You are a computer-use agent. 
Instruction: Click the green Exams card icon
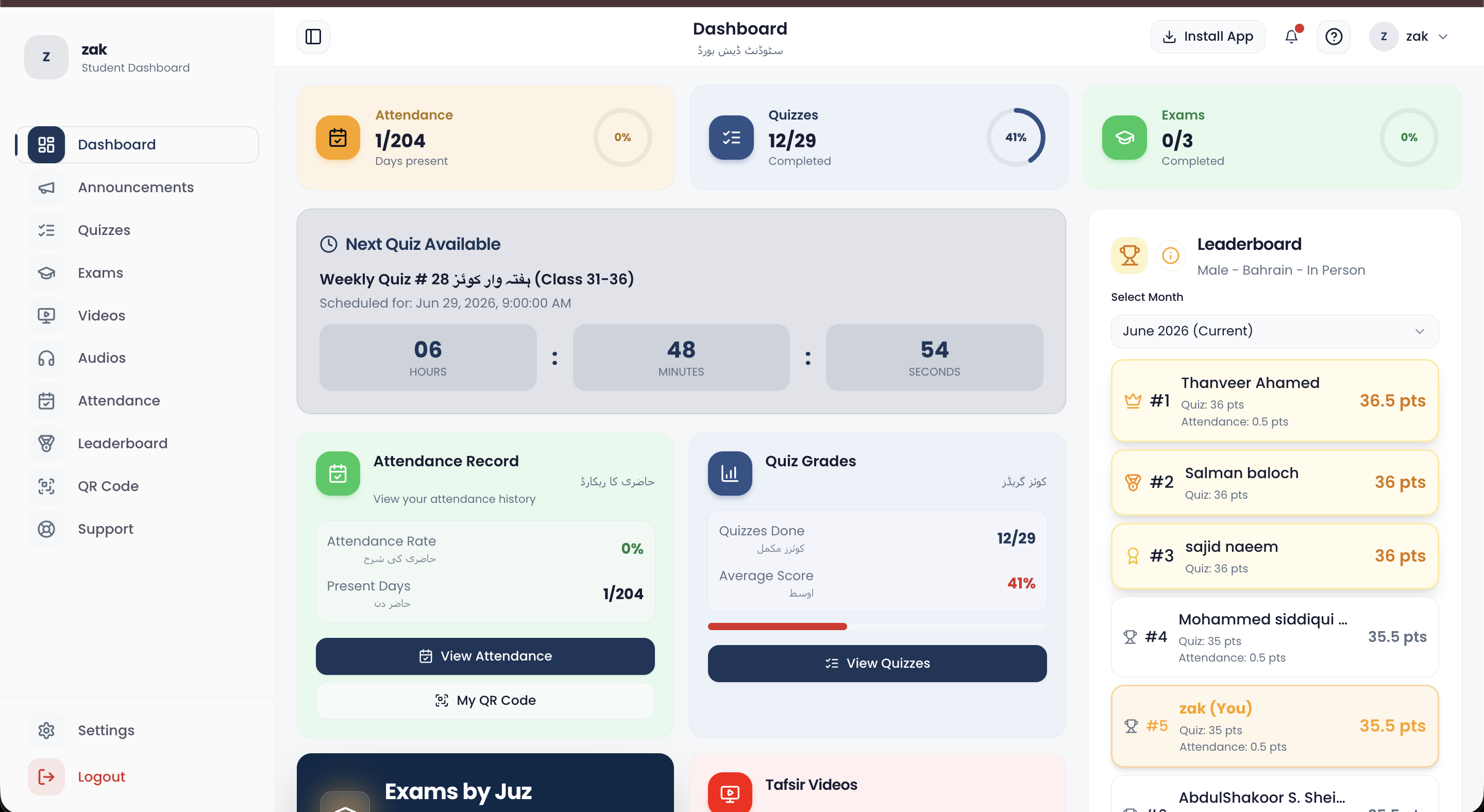[x=1124, y=138]
